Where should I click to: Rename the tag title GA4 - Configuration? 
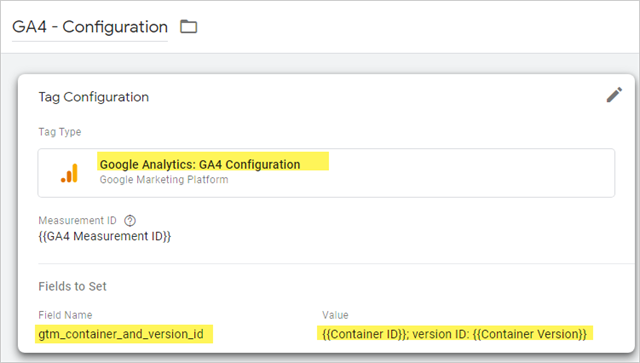[90, 27]
